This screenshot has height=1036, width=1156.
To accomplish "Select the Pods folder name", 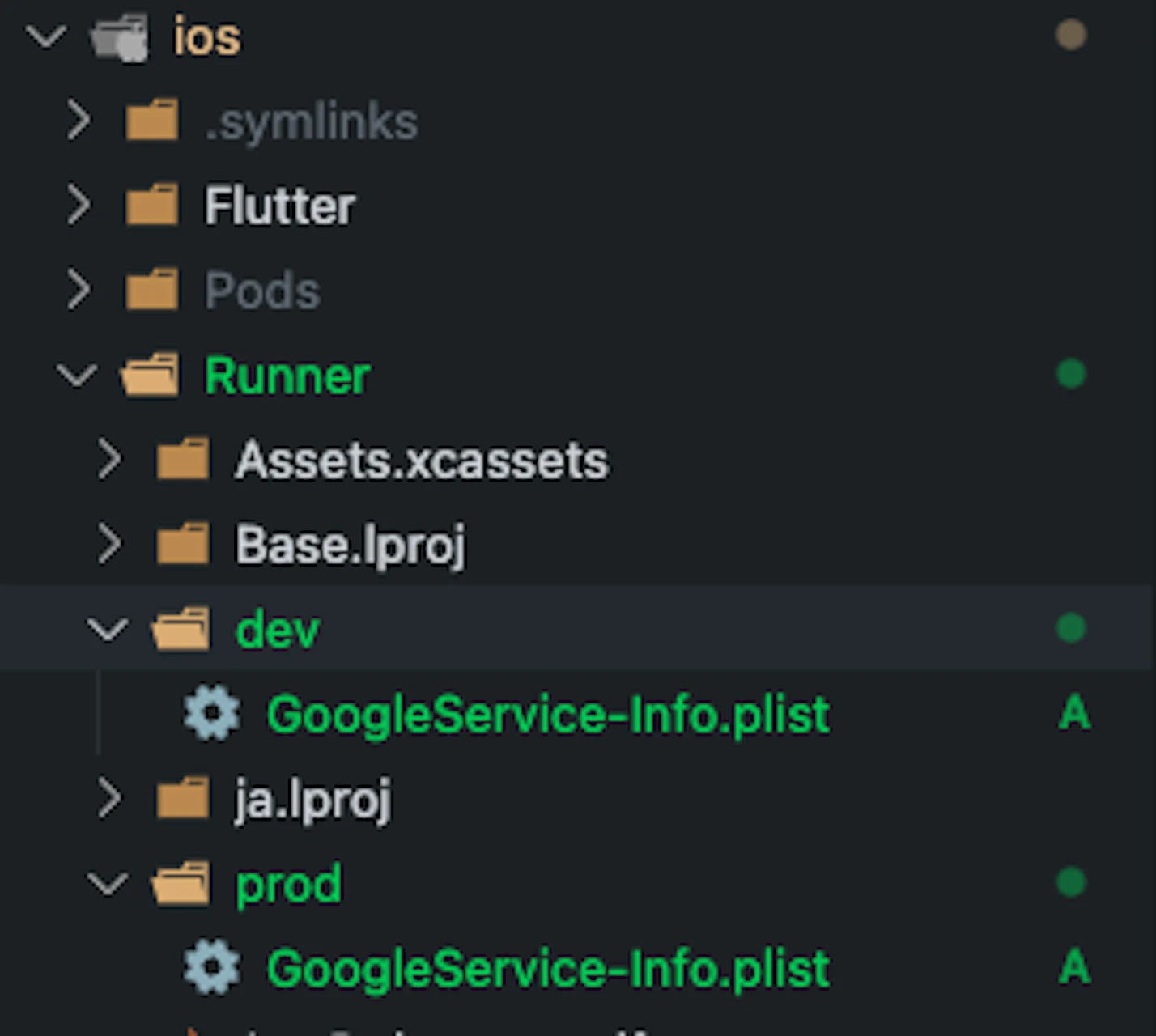I will coord(262,291).
